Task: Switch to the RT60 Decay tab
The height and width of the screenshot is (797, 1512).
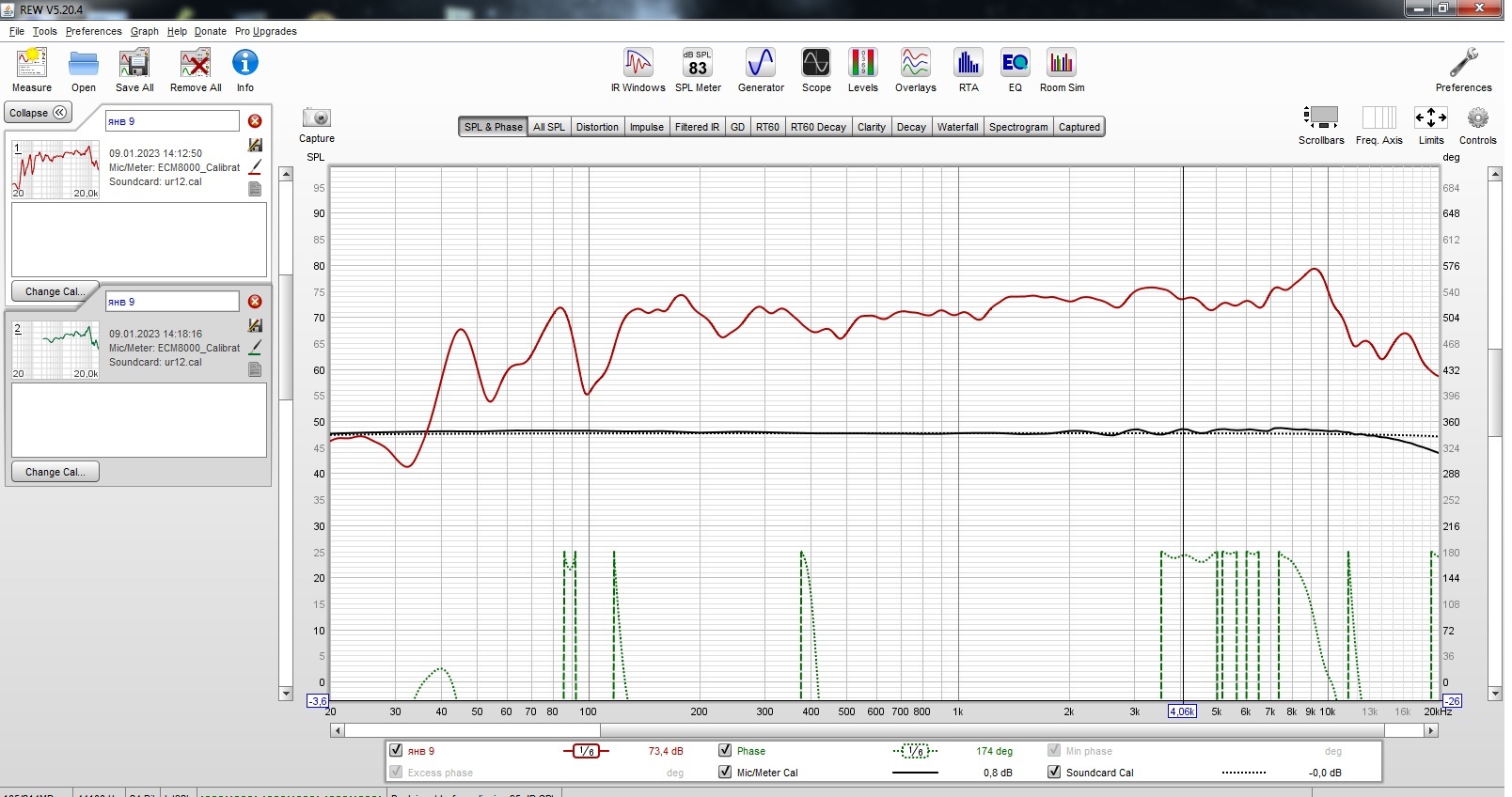Action: [818, 127]
